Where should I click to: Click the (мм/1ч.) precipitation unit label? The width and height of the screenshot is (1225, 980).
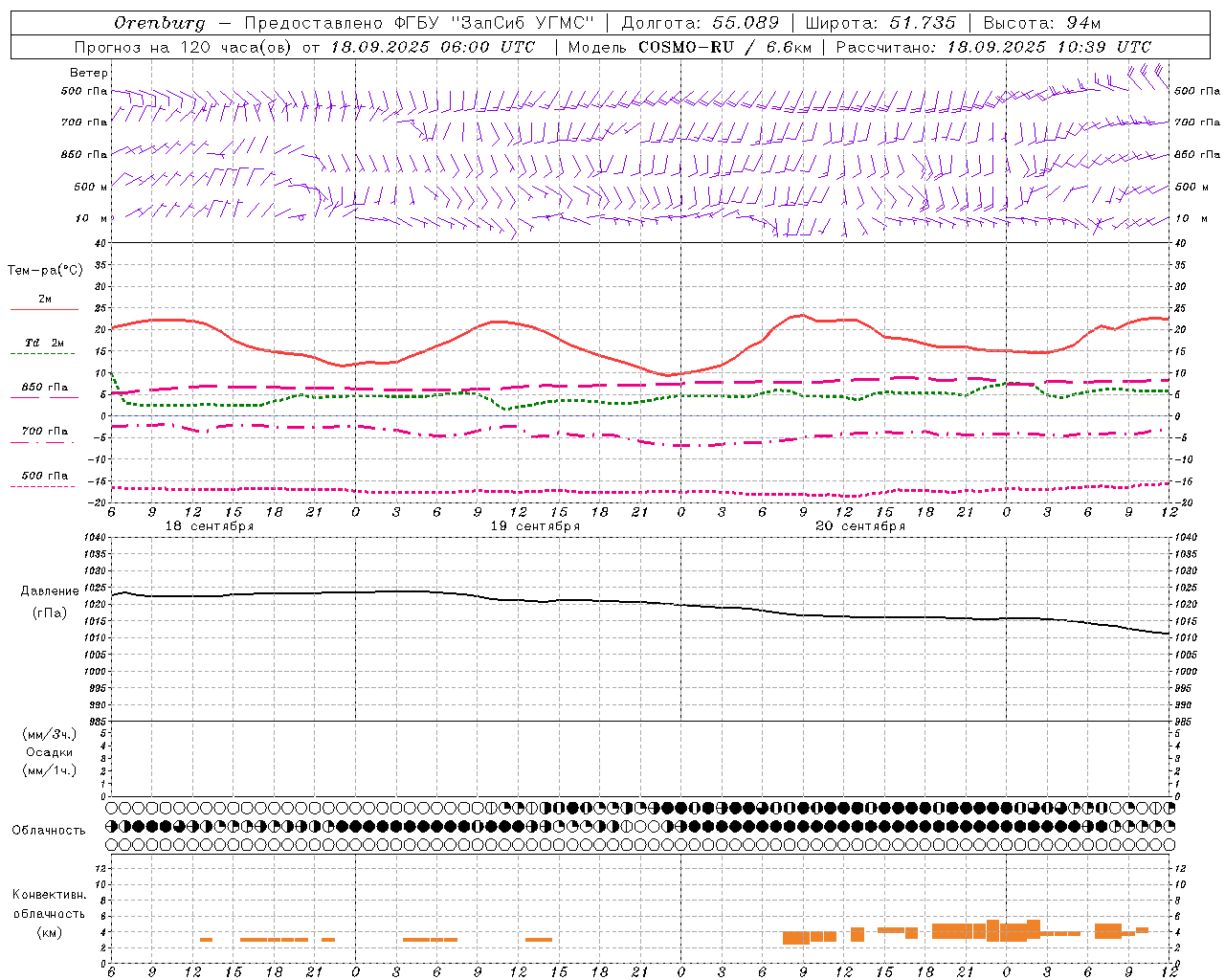49,770
